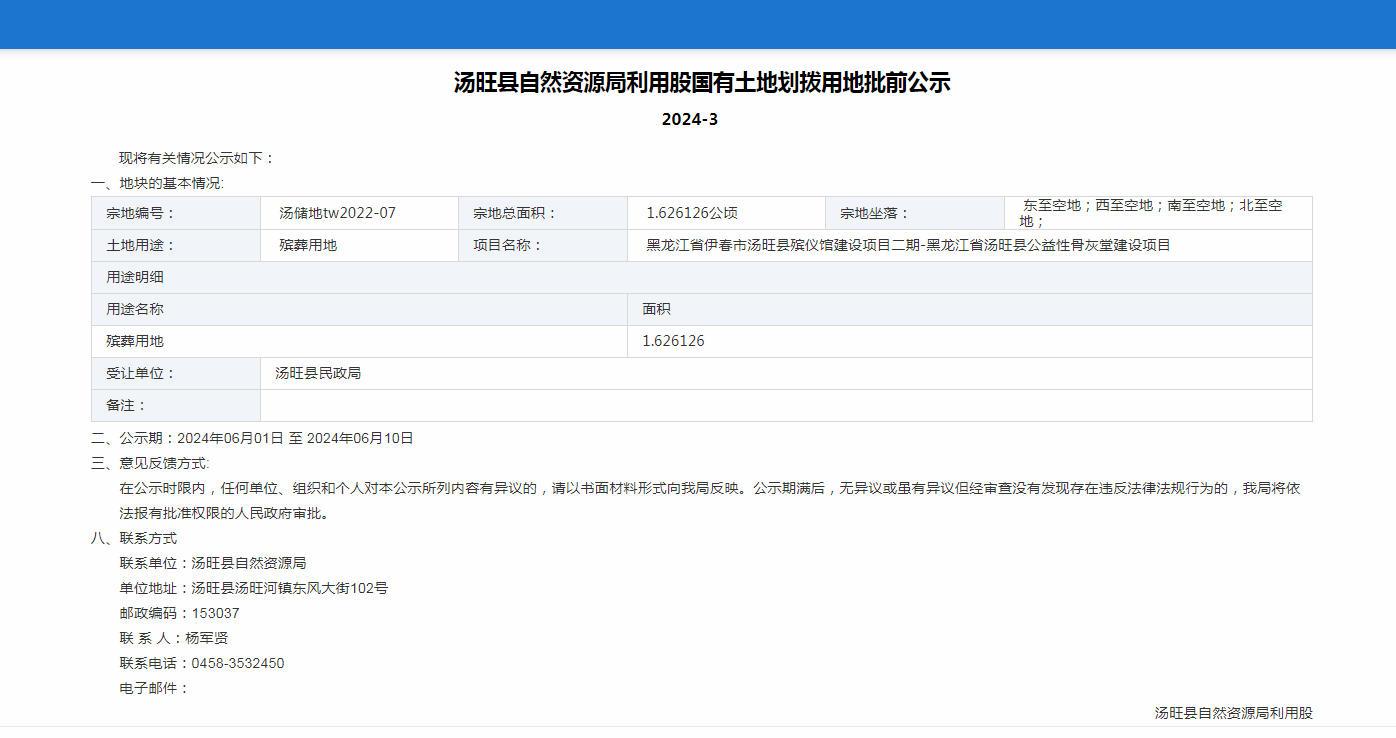Viewport: 1396px width, 738px height.
Task: Select the value 汤旺县民政局
Action: point(318,373)
